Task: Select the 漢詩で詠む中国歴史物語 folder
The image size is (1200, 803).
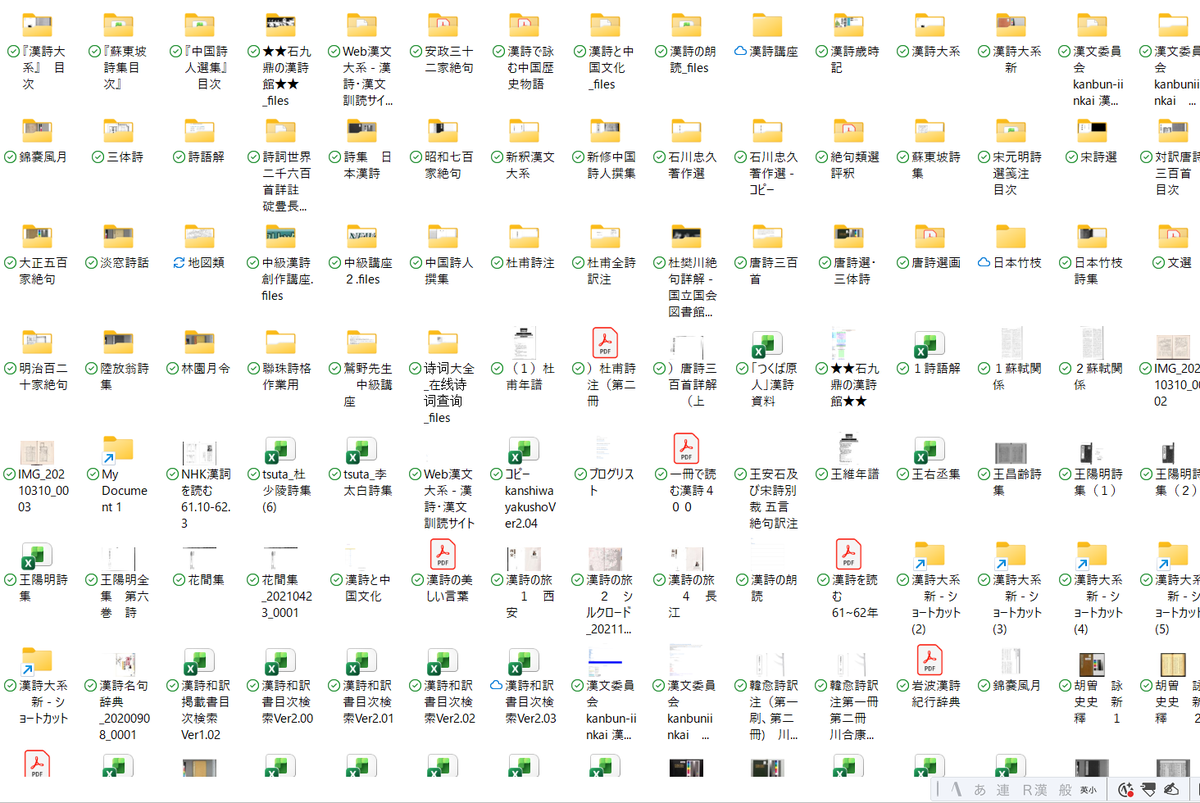Action: [525, 24]
